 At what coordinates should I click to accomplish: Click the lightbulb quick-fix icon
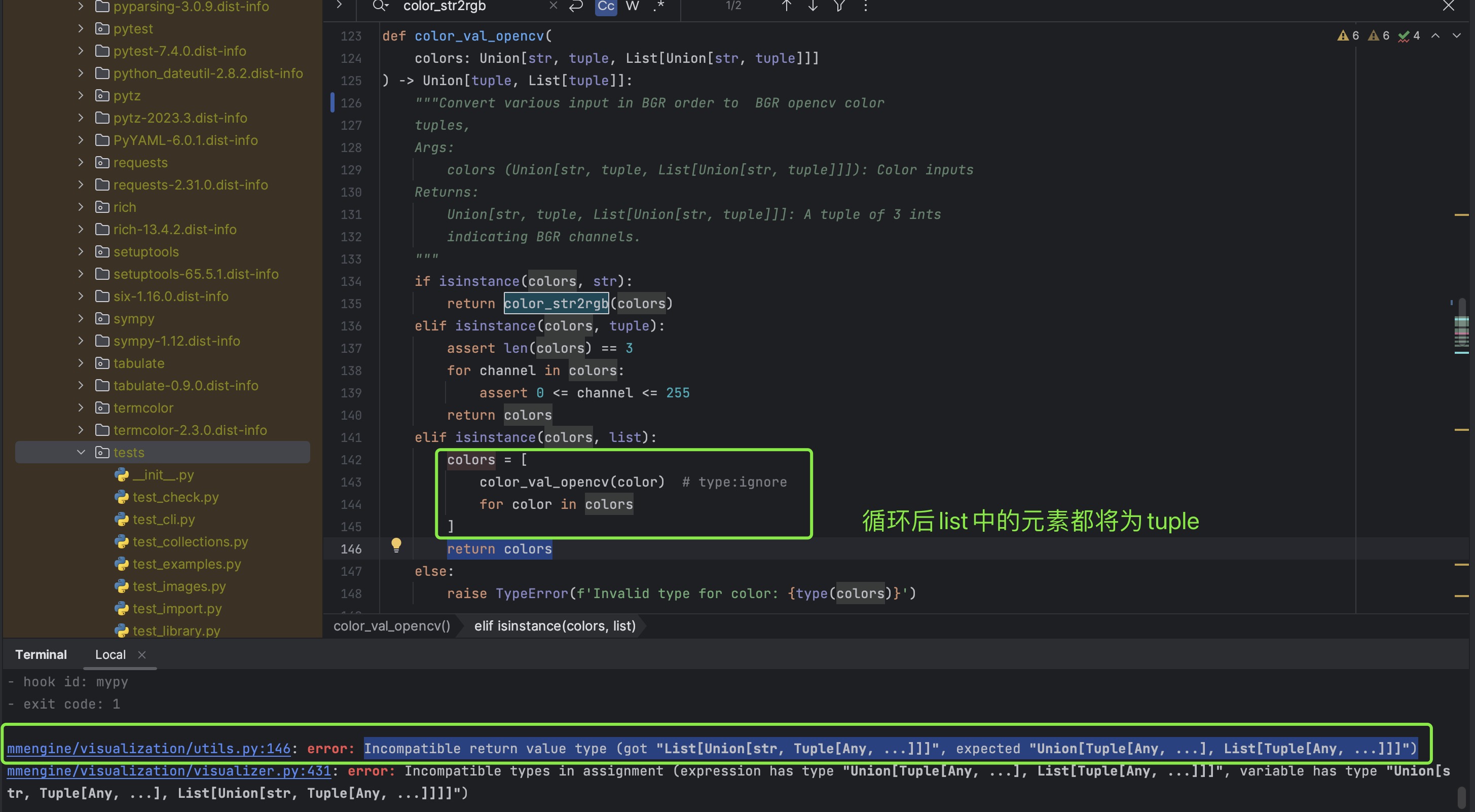click(x=396, y=544)
